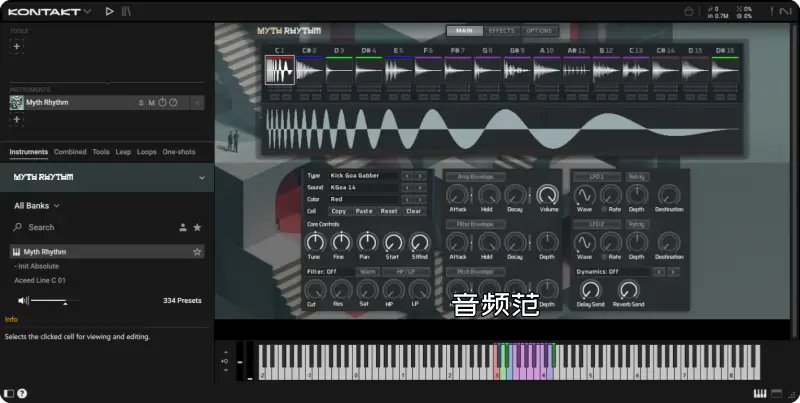Open the help question mark icon
Image resolution: width=800 pixels, height=403 pixels.
(22, 394)
